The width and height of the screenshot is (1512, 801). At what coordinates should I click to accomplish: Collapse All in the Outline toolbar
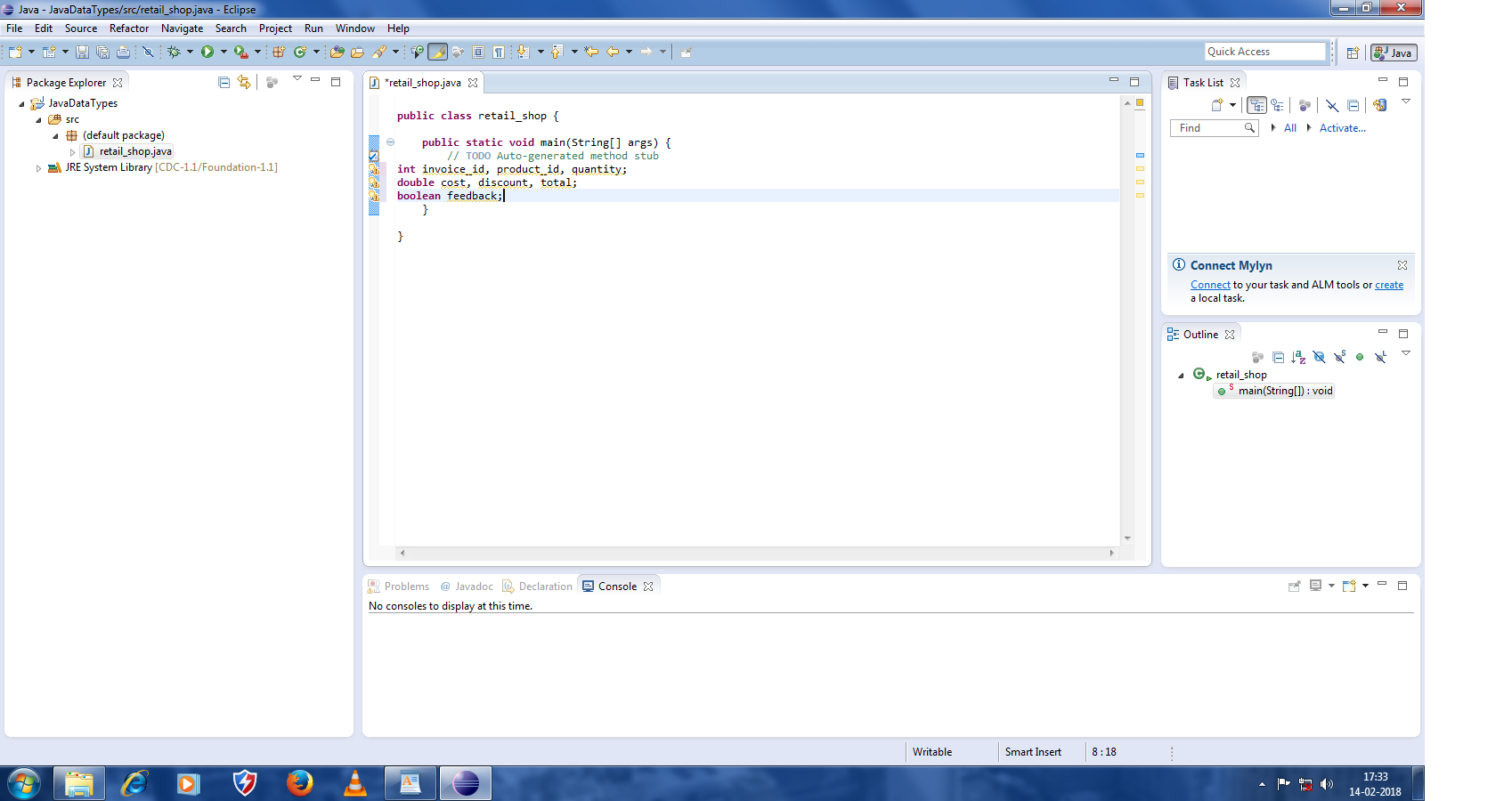1278,357
